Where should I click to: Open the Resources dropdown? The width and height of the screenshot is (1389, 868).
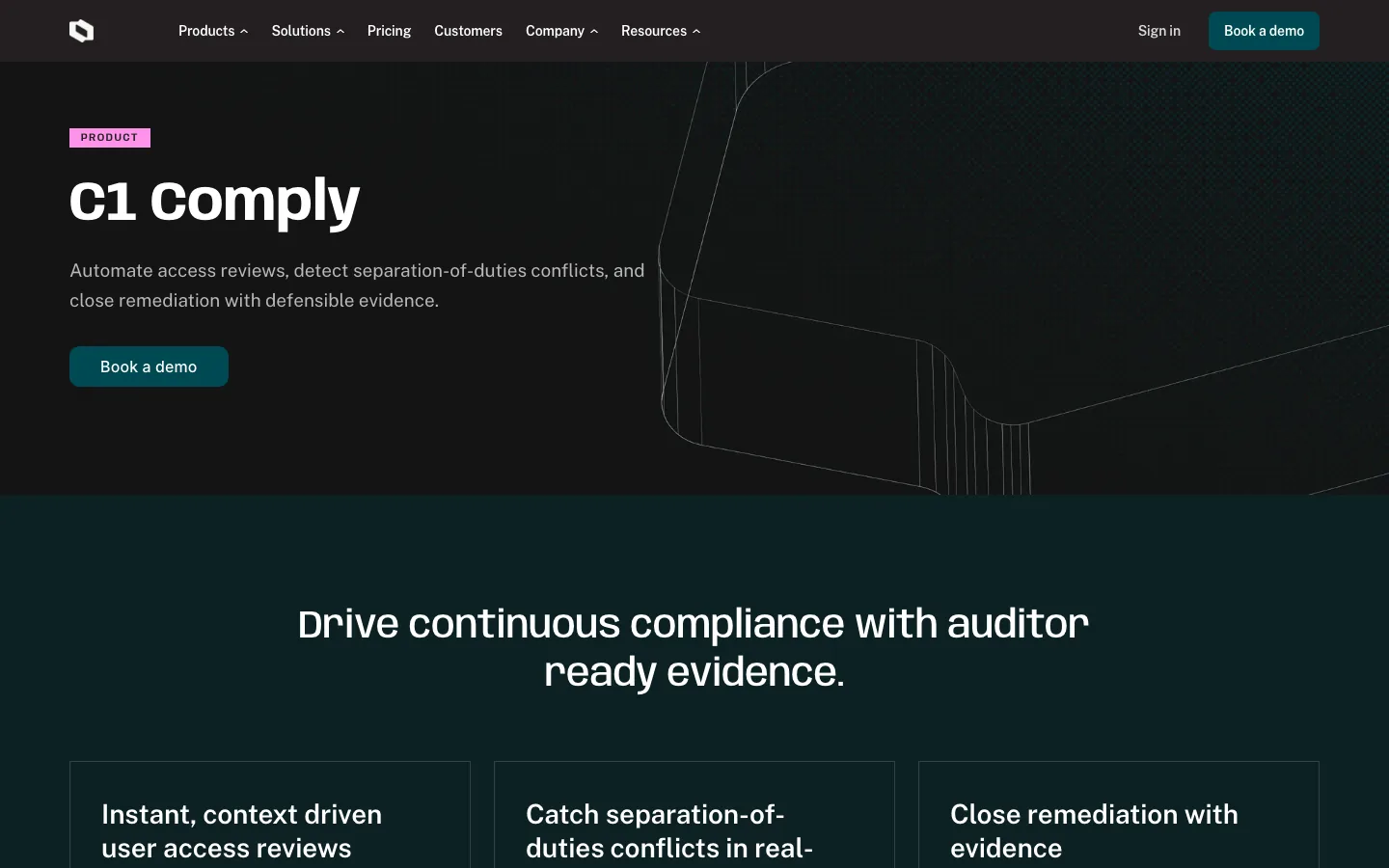[x=661, y=31]
